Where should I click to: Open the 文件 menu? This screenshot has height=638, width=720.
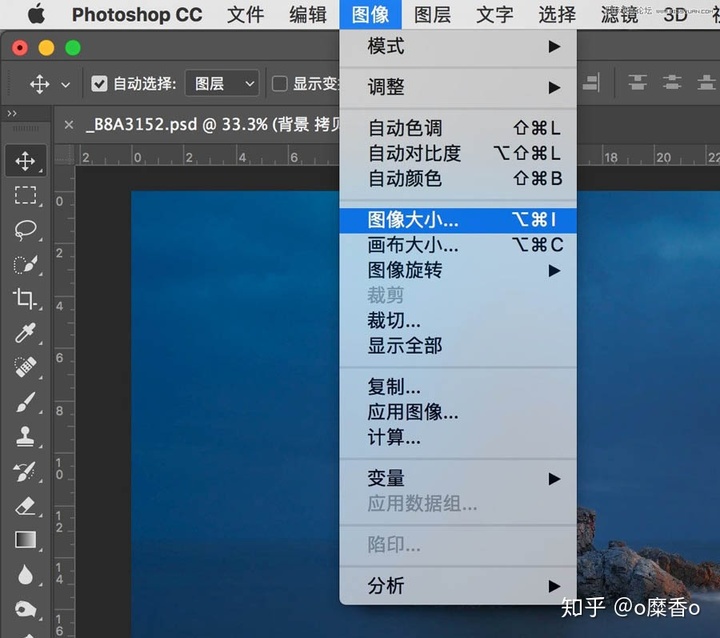[246, 15]
